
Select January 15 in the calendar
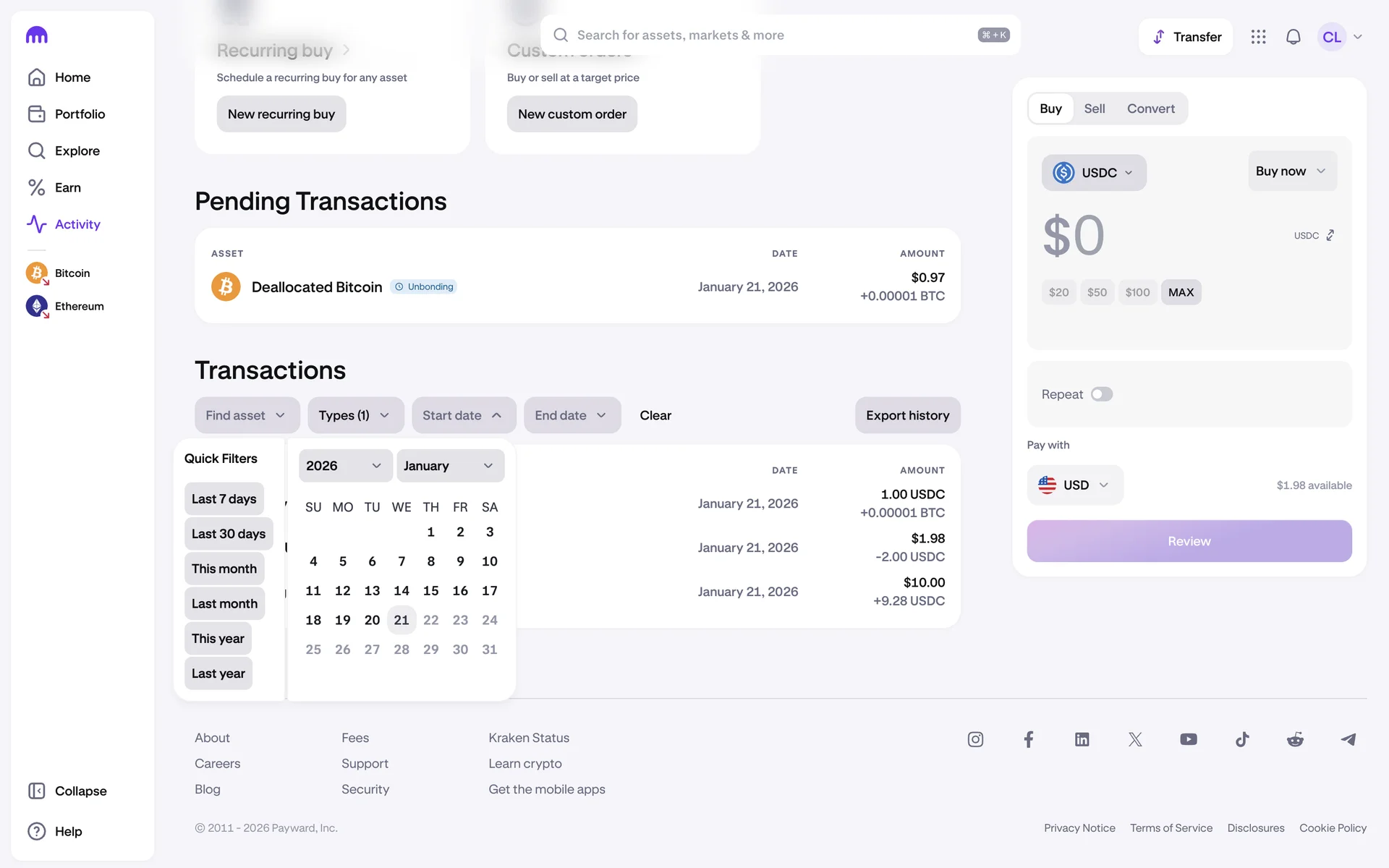click(430, 591)
